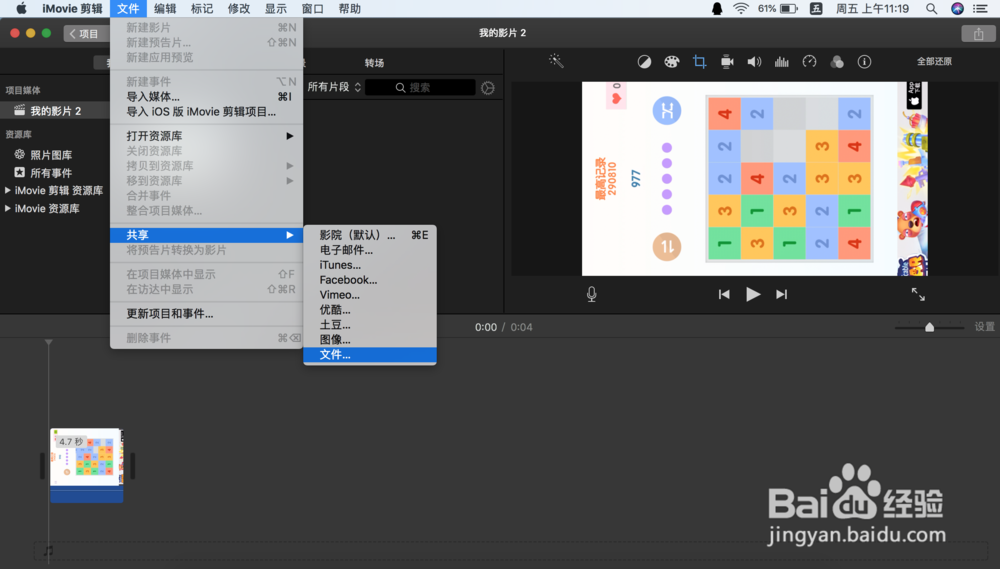Click the input method icon in menu bar
This screenshot has width=1000, height=569.
816,8
